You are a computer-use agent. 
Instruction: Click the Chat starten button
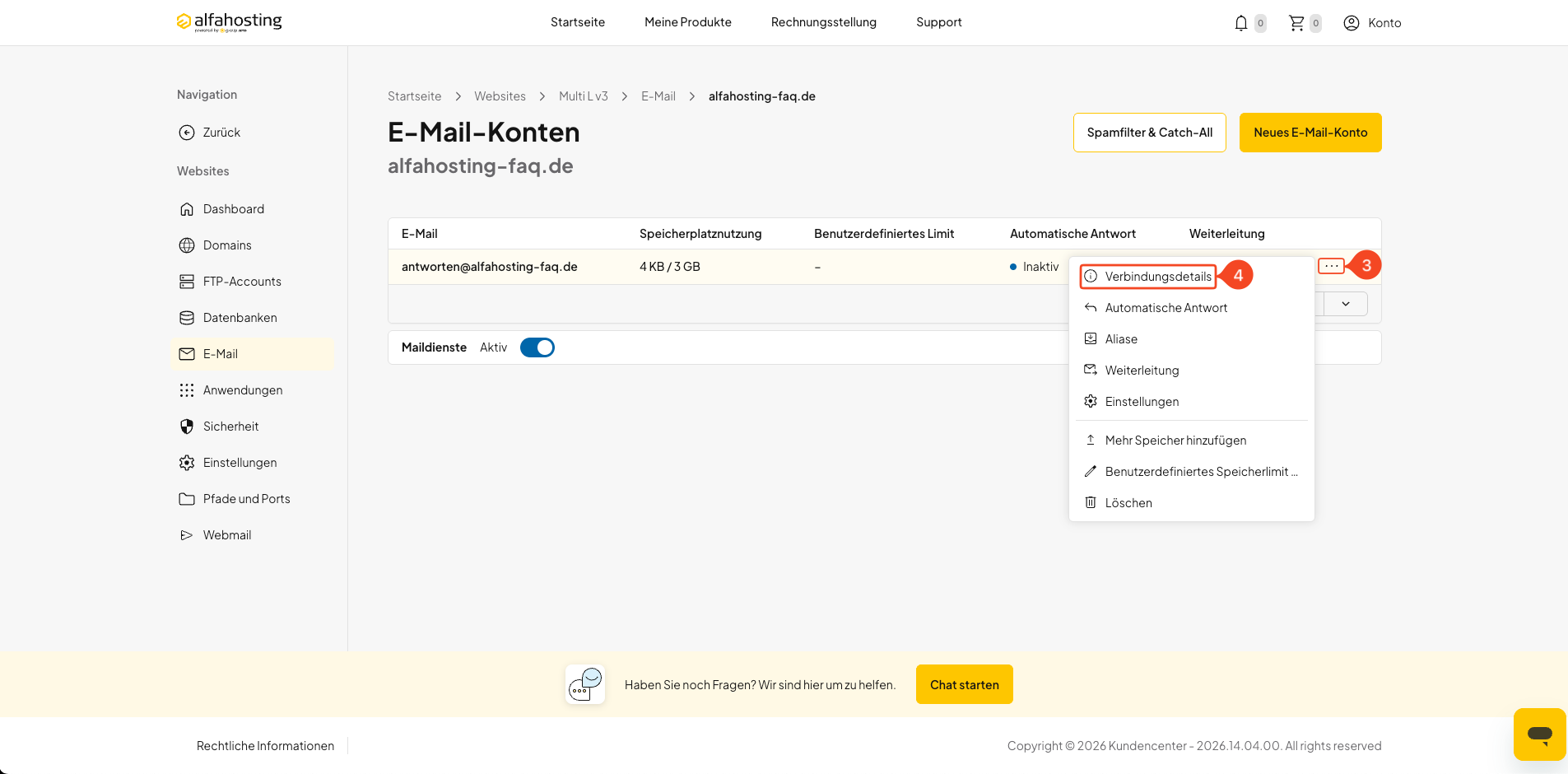[x=965, y=684]
